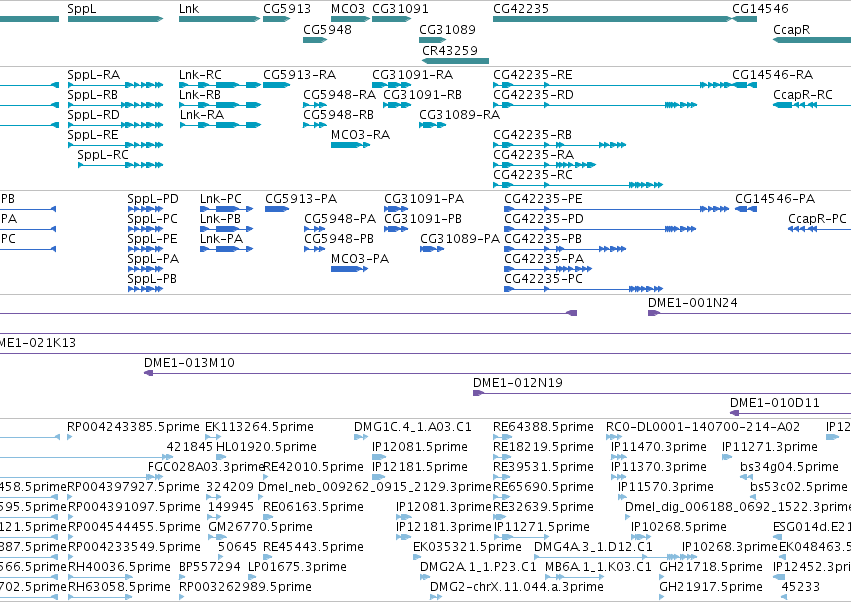851x602 pixels.
Task: Select protein CG42235-PC
Action: pos(583,289)
